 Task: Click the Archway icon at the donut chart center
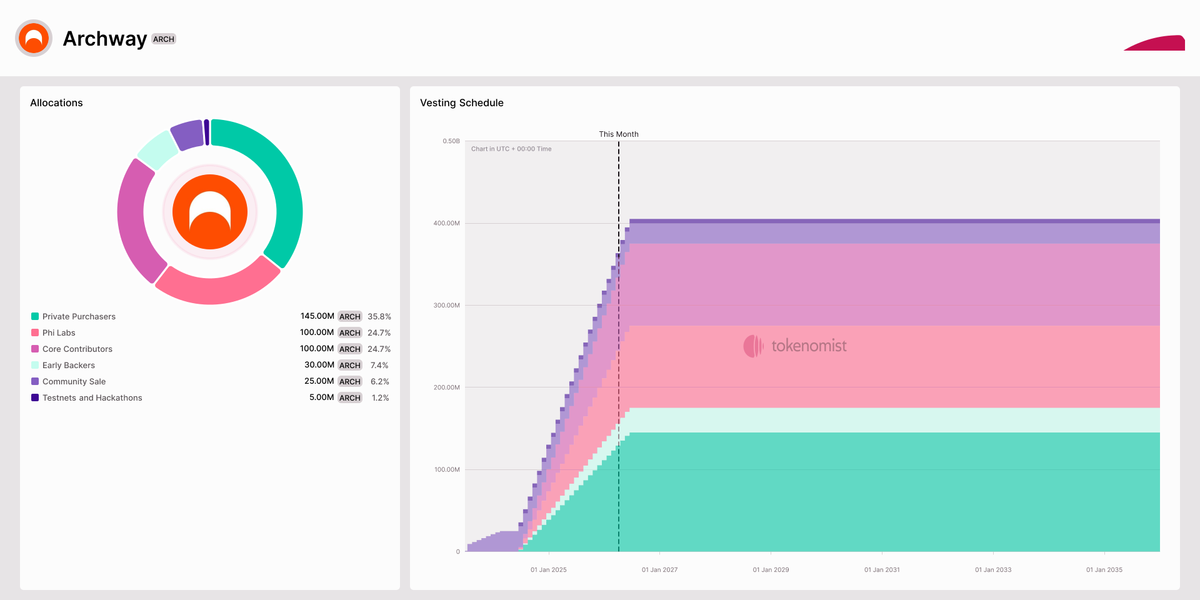209,210
